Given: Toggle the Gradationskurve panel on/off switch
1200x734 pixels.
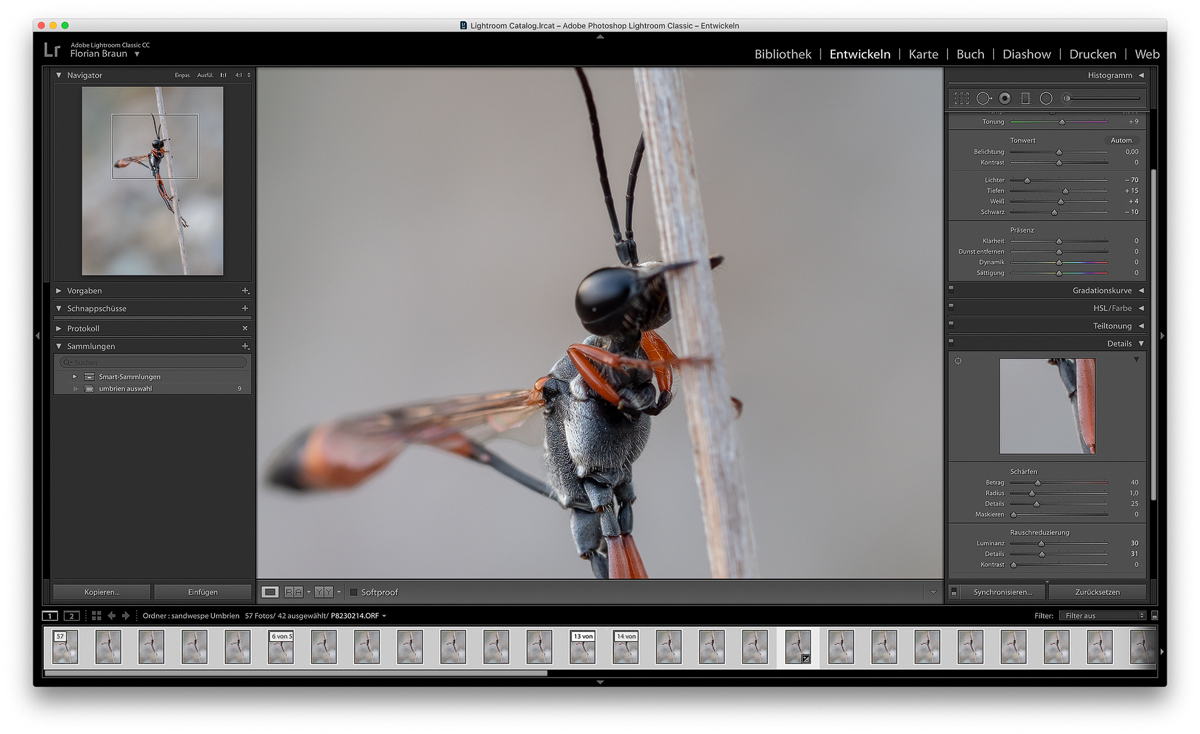Looking at the screenshot, I should 951,290.
